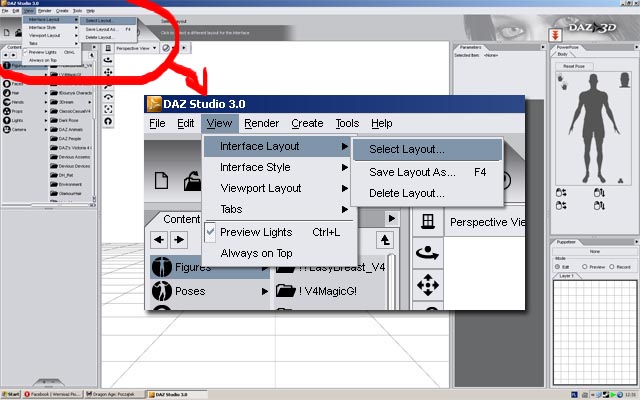Open the Puppeteer panel options arrow
The width and height of the screenshot is (640, 400).
[636, 242]
